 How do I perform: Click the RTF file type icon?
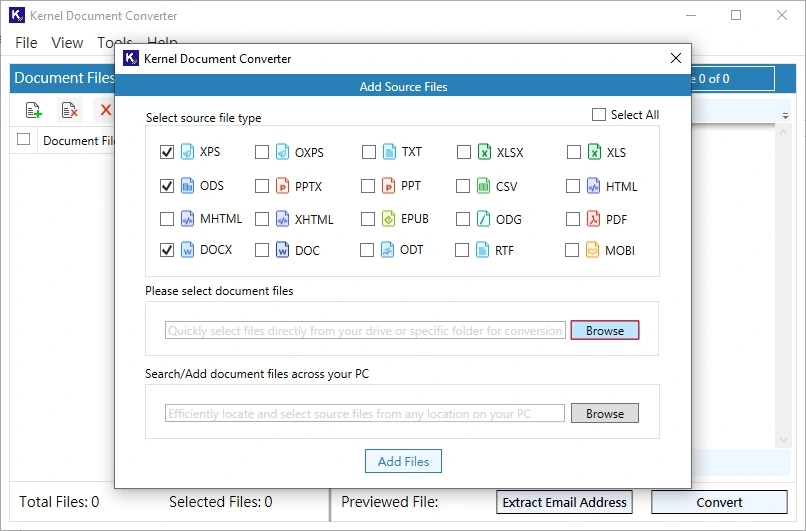coord(482,250)
